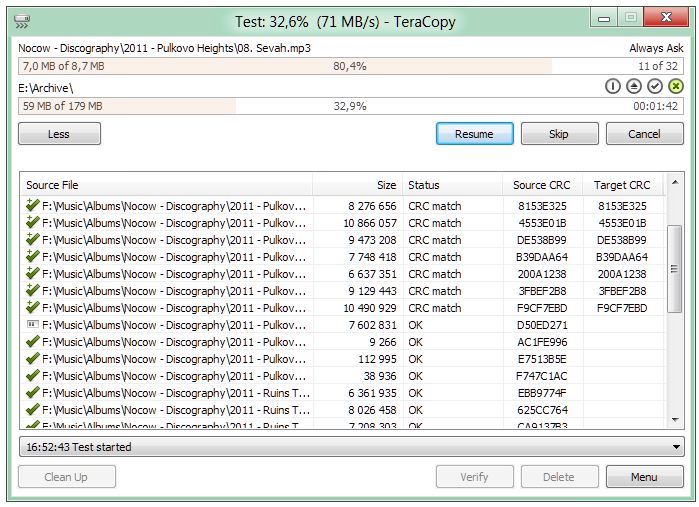Click the greyed-out Verify button
Image resolution: width=699 pixels, height=507 pixels.
475,477
